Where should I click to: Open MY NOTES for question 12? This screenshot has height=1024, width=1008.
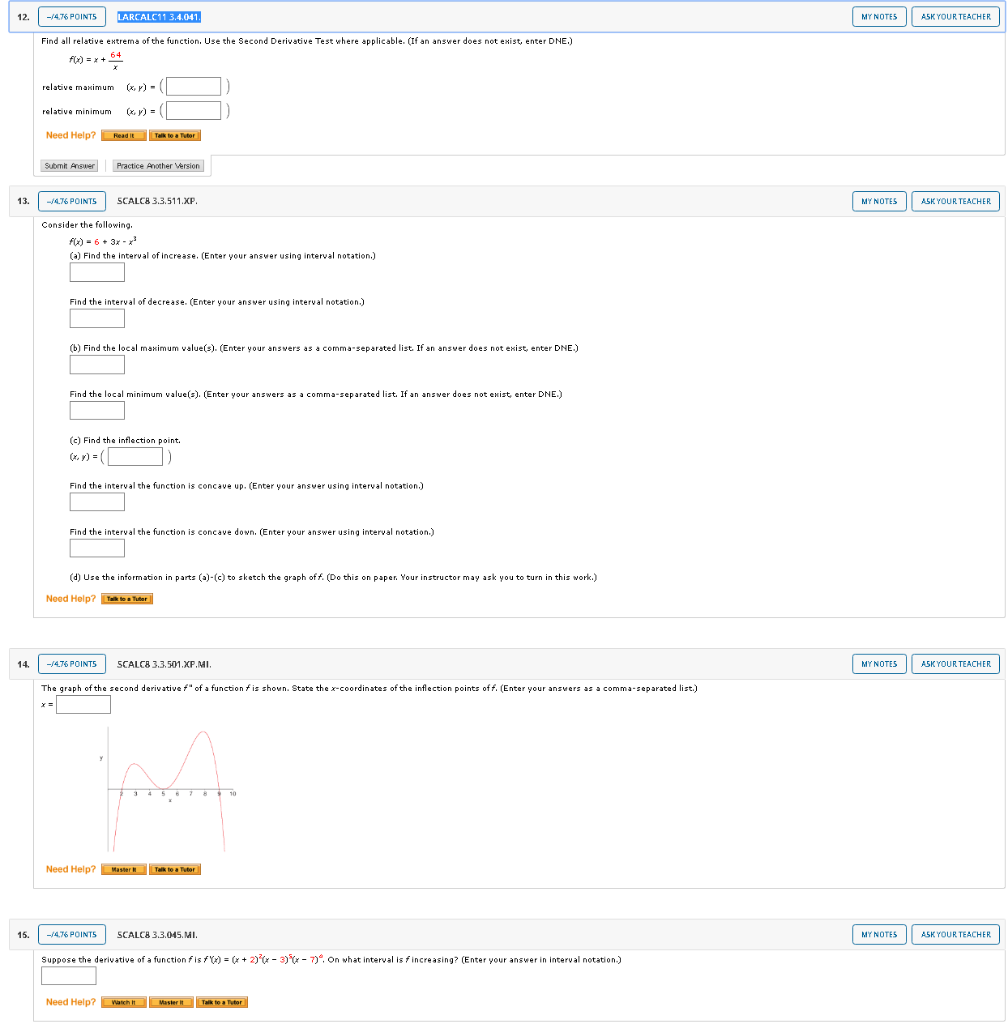(877, 16)
